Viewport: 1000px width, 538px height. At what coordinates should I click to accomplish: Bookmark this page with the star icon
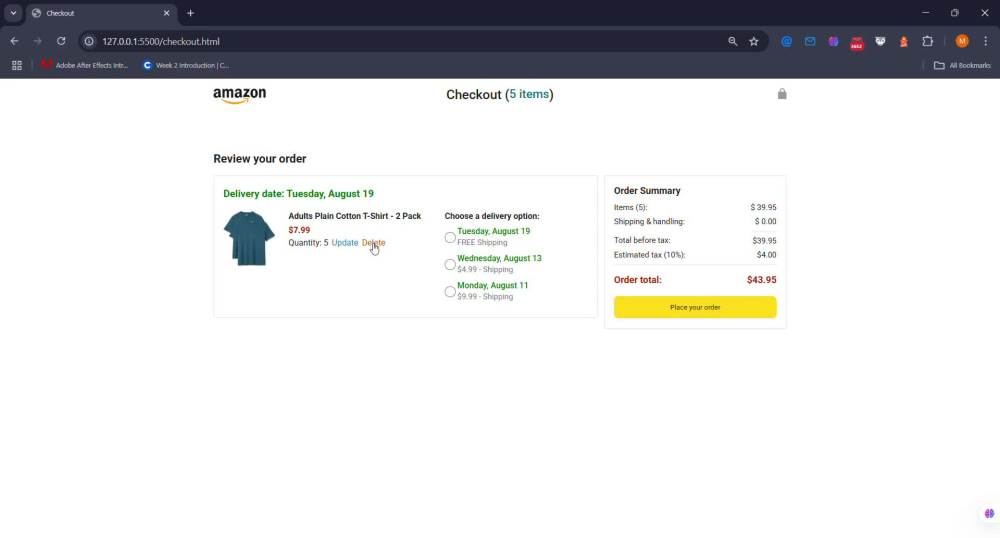pyautogui.click(x=754, y=41)
